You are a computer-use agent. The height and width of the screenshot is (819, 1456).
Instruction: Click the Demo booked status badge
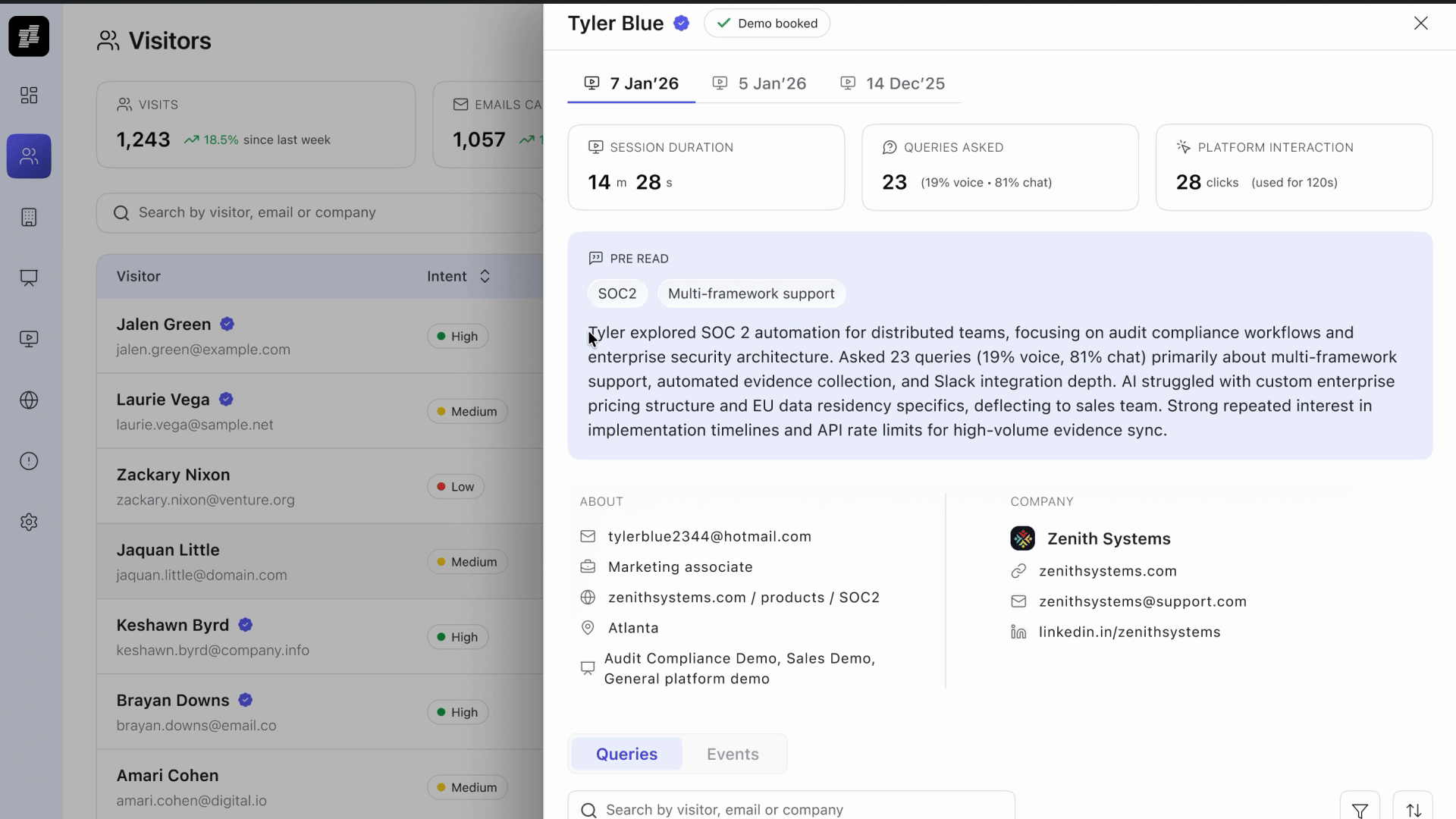767,24
